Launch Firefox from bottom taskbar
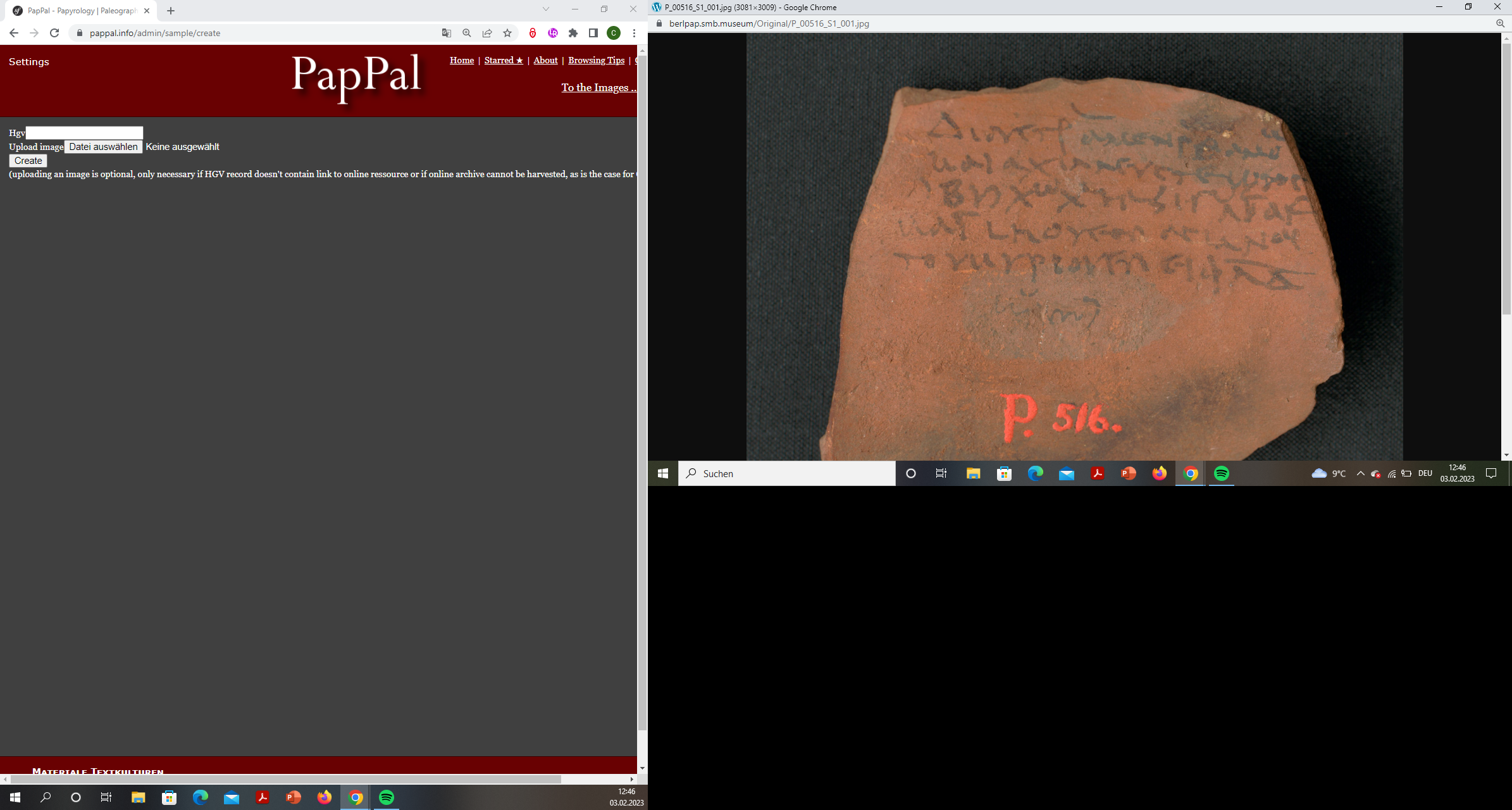The height and width of the screenshot is (810, 1512). tap(324, 797)
